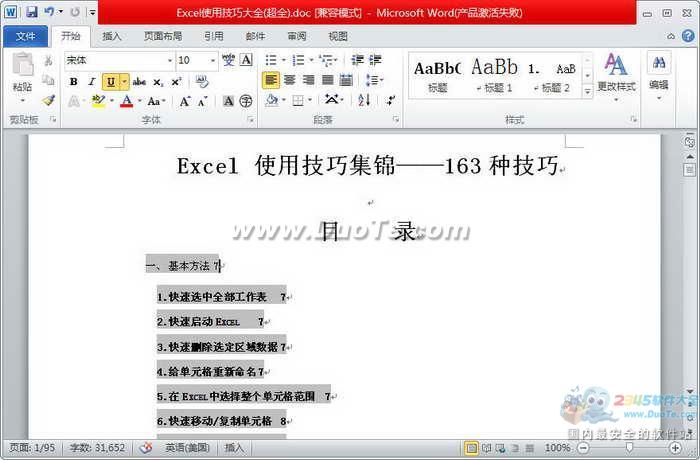
Task: Click the Word Help question mark icon
Action: click(x=688, y=36)
